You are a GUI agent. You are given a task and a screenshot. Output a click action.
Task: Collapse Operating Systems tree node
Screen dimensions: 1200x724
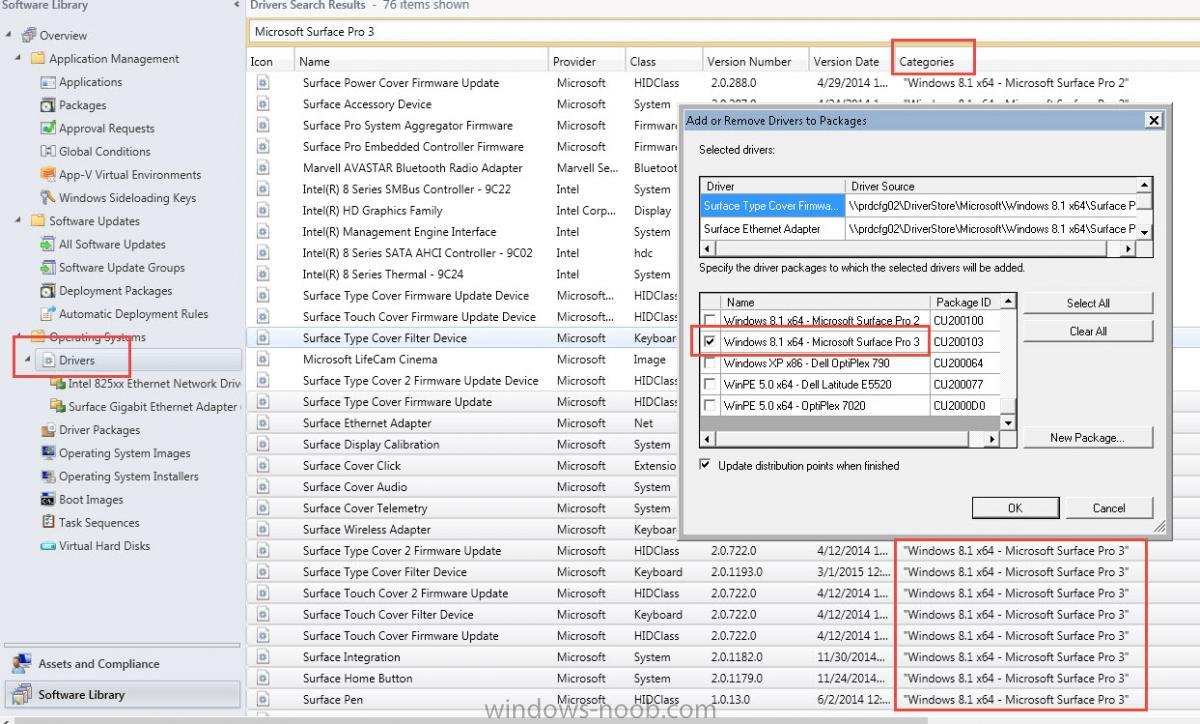pyautogui.click(x=19, y=337)
